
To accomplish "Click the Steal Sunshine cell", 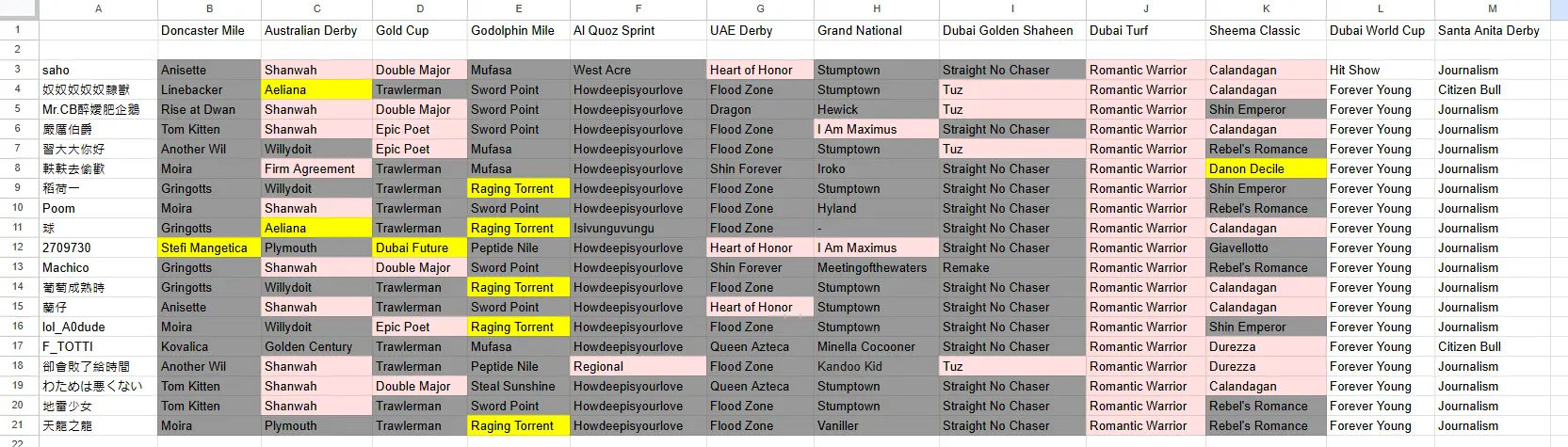I will 518,386.
